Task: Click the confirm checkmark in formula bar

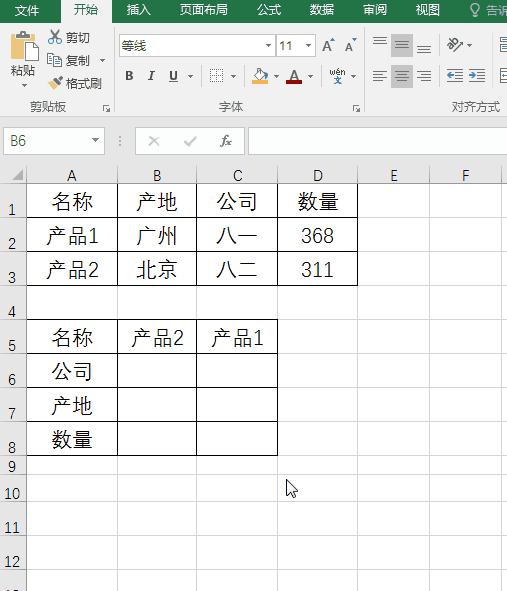Action: coord(190,141)
